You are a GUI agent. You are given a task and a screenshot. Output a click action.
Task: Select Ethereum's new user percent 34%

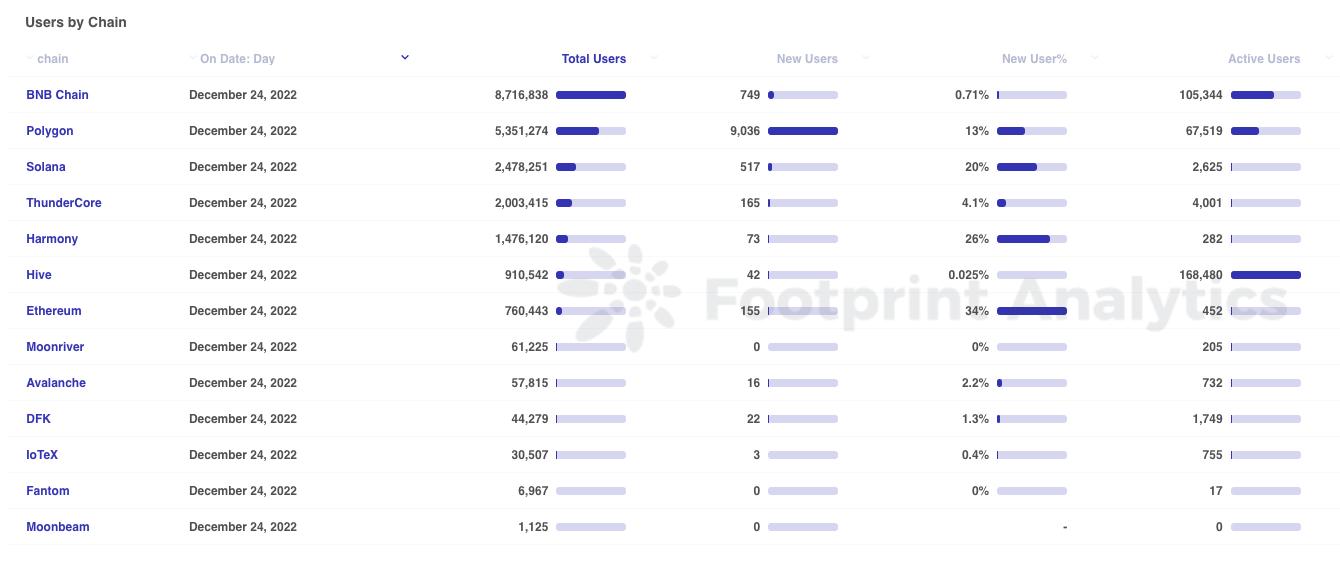pyautogui.click(x=977, y=311)
